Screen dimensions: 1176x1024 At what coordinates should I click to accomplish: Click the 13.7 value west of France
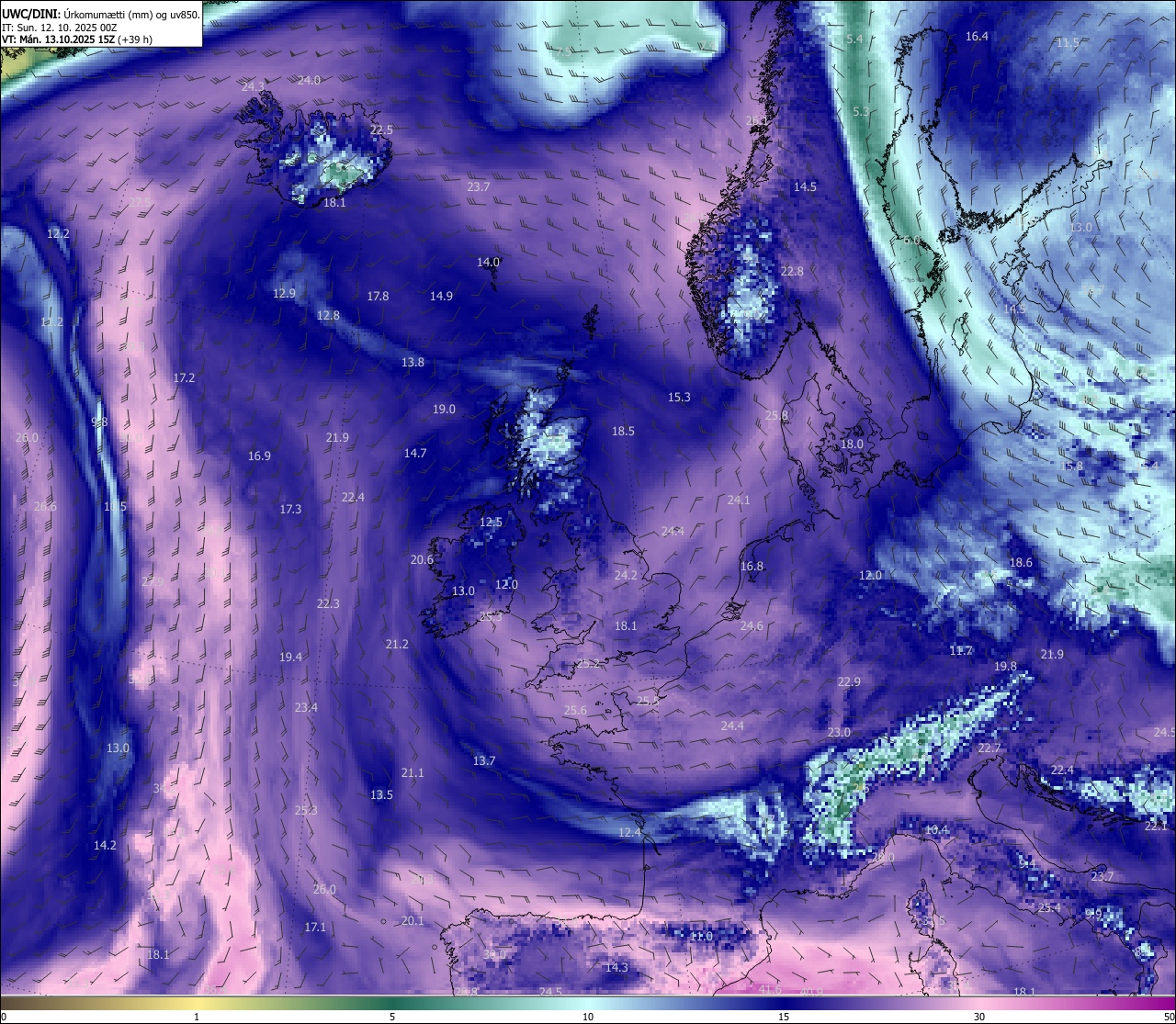tap(484, 761)
